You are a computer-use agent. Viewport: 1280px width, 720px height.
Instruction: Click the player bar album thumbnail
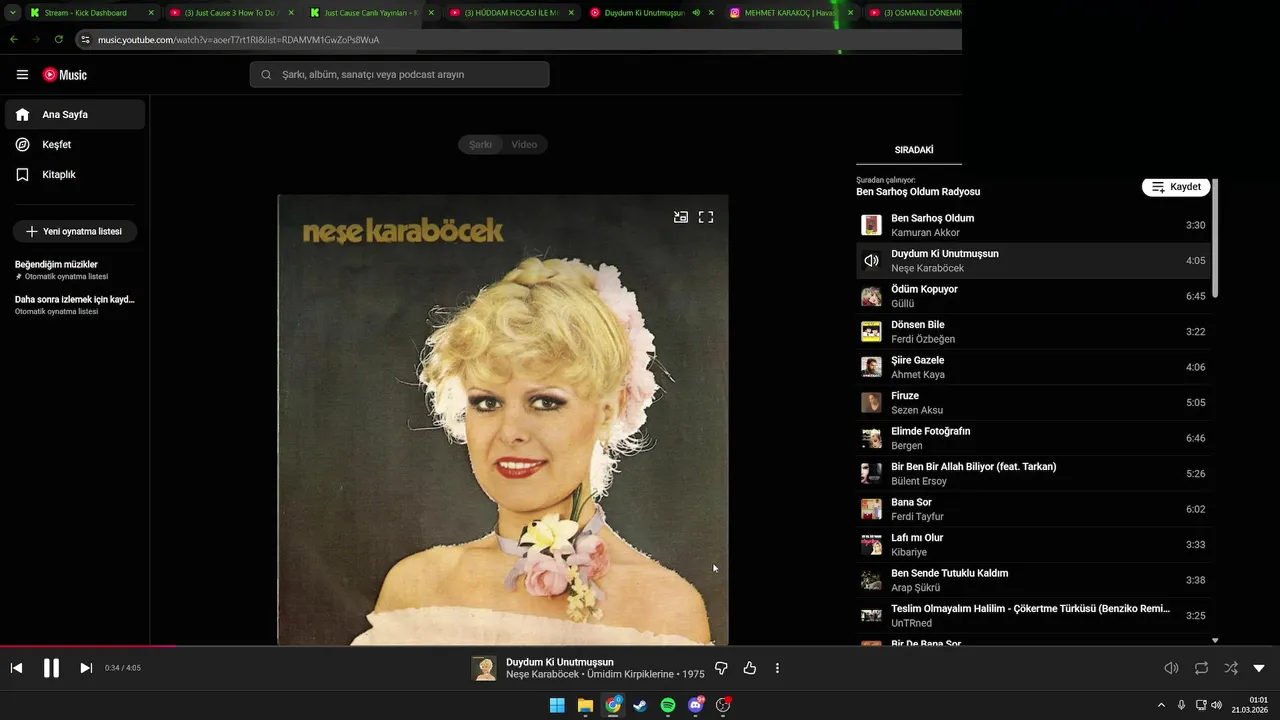pyautogui.click(x=484, y=668)
